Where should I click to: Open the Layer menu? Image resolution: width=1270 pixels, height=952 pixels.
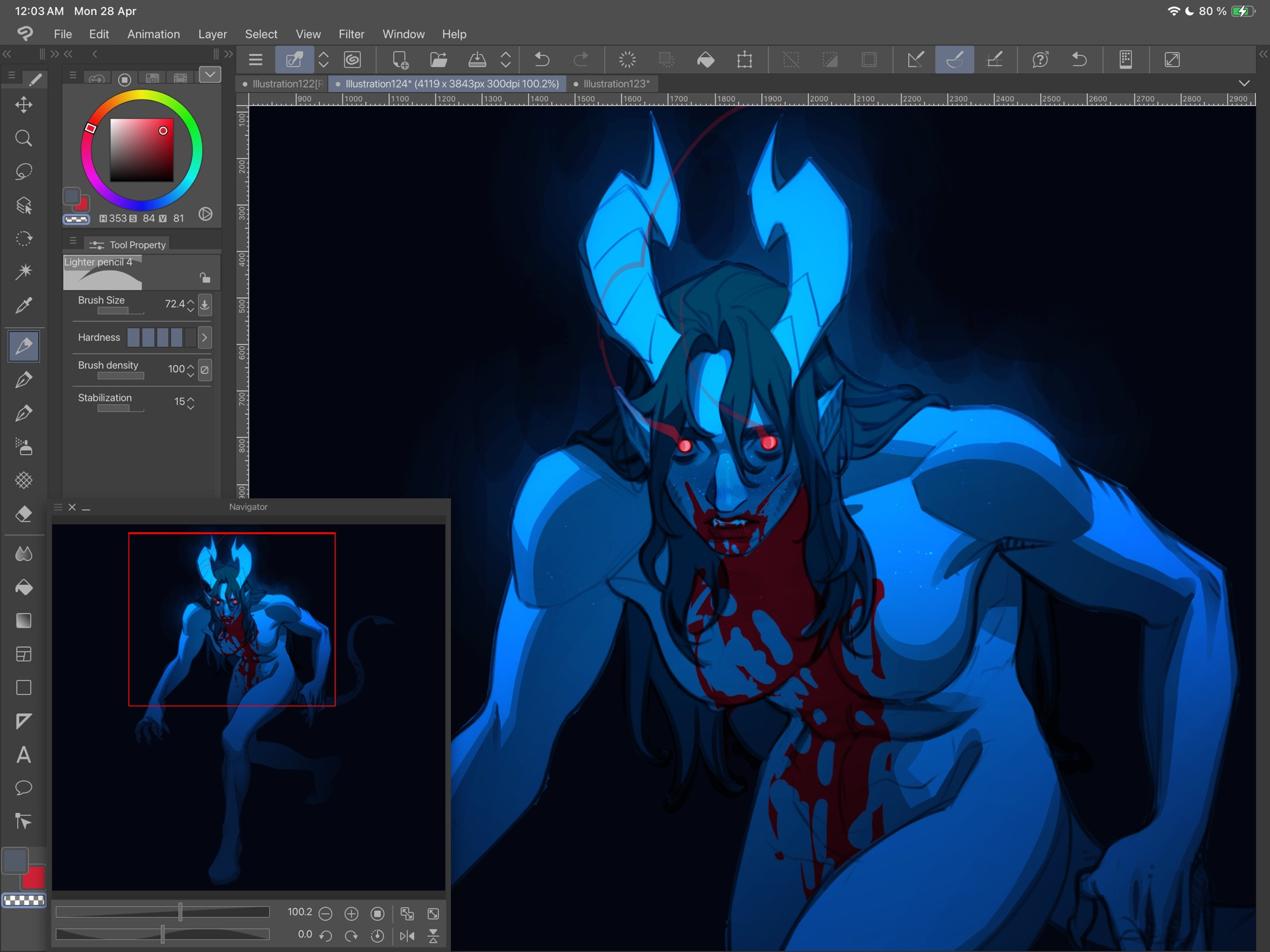click(x=212, y=34)
